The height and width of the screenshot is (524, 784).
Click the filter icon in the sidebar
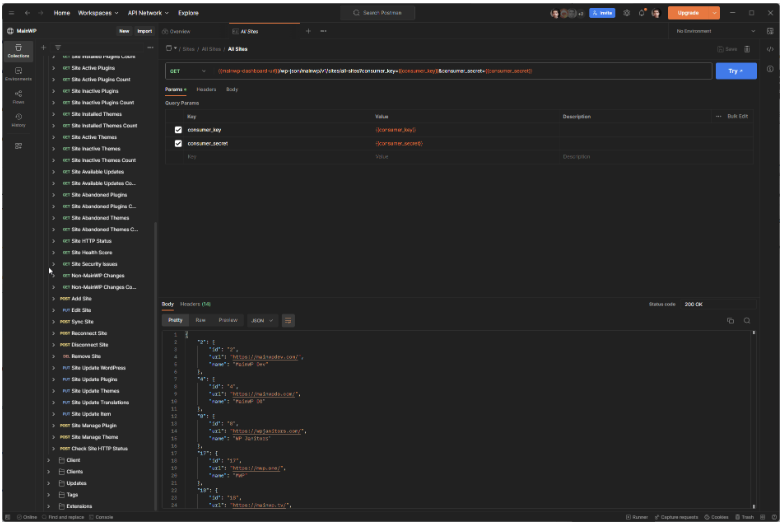[58, 48]
